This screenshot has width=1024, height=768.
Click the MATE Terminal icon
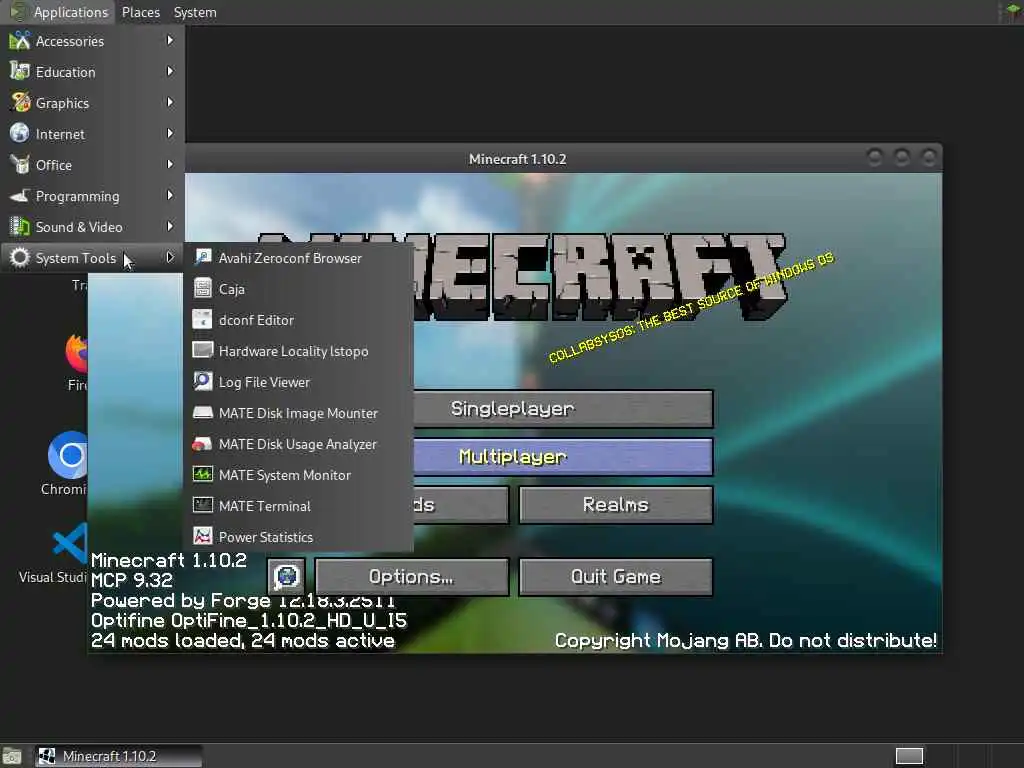(202, 505)
